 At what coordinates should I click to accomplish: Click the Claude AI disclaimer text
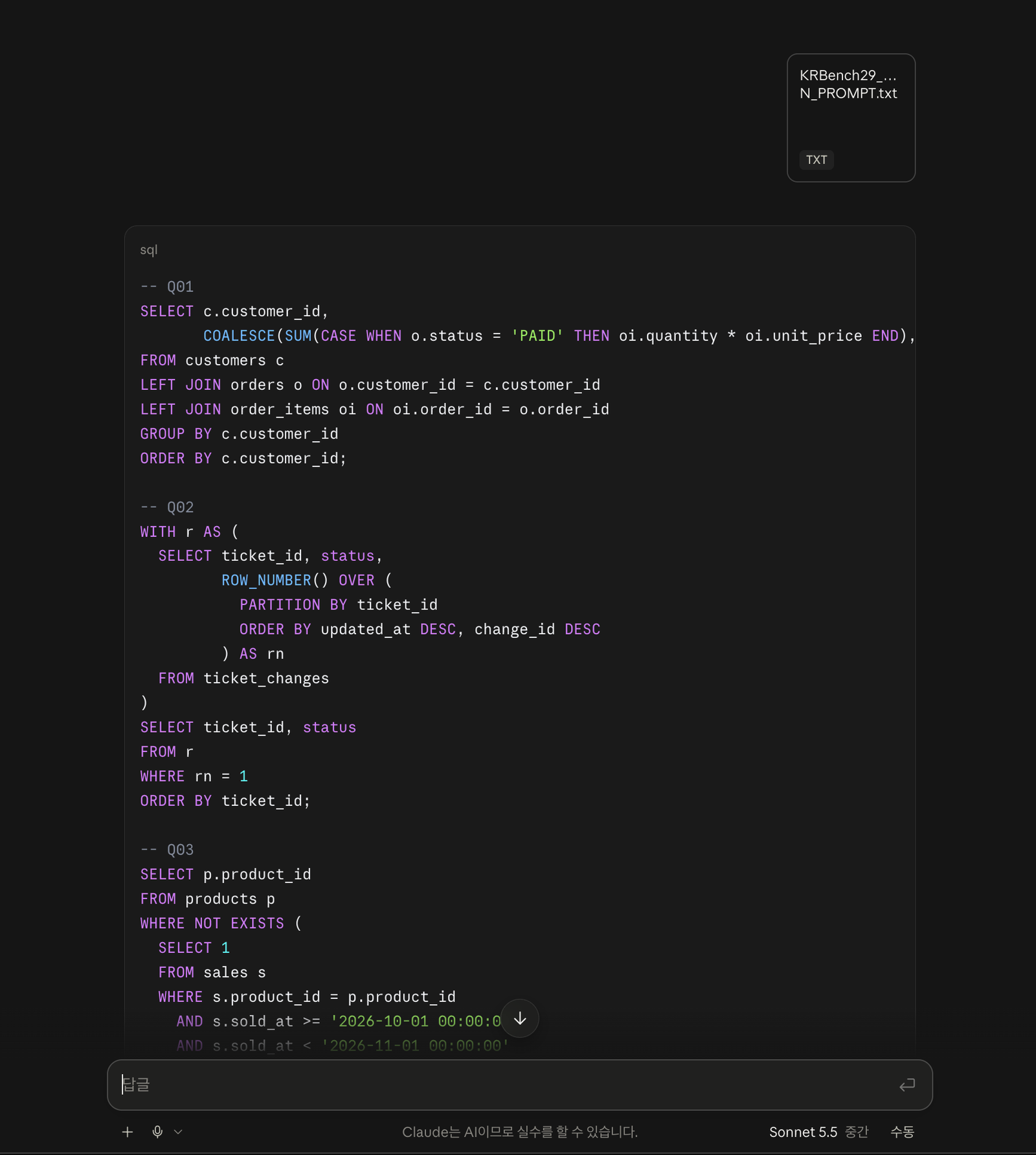point(520,1132)
